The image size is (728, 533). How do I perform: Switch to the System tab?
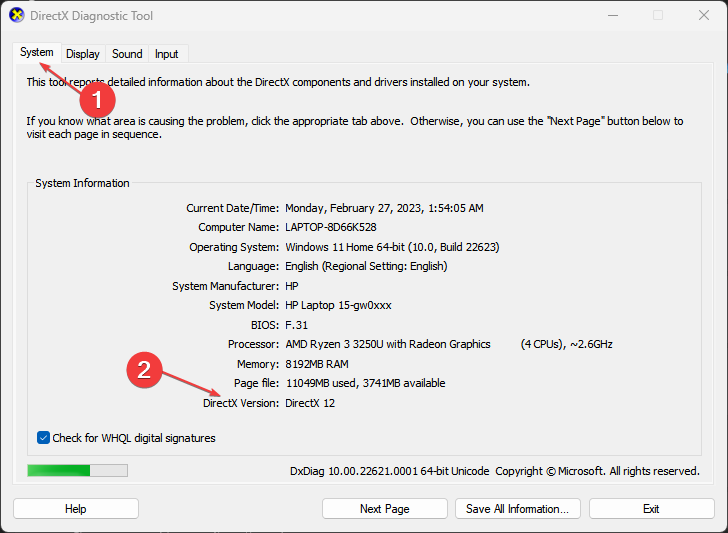click(37, 52)
